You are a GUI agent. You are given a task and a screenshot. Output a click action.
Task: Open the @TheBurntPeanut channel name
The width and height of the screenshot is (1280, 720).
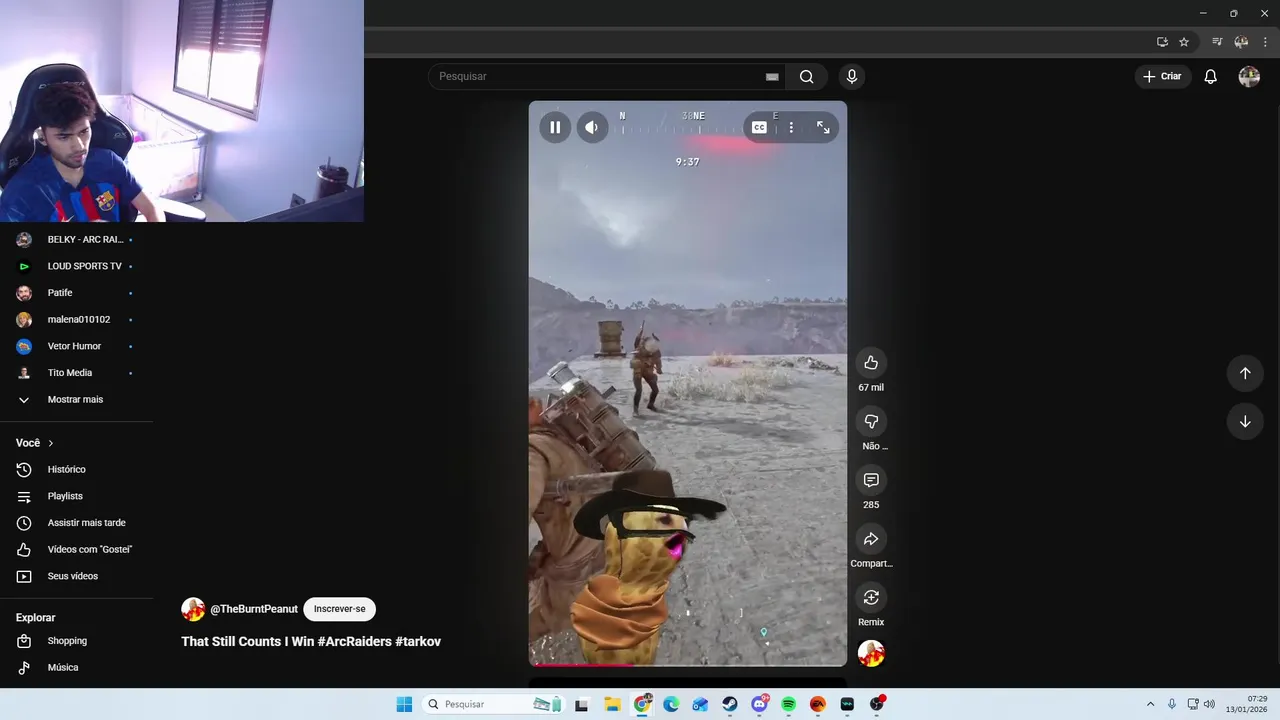tap(254, 609)
